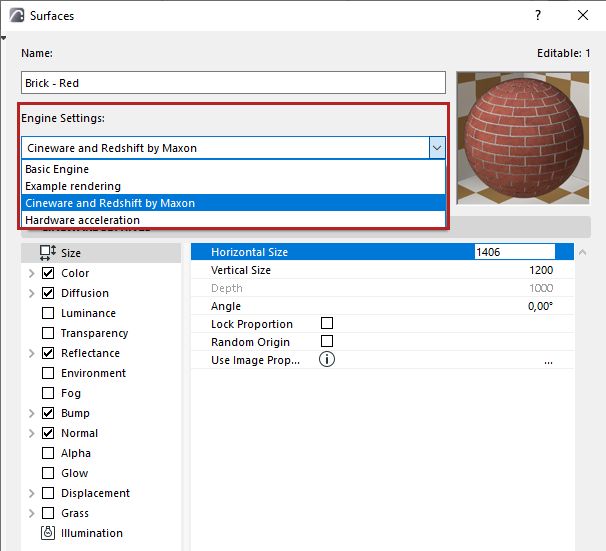Close the Surfaces dialog
606x551 pixels.
(583, 15)
